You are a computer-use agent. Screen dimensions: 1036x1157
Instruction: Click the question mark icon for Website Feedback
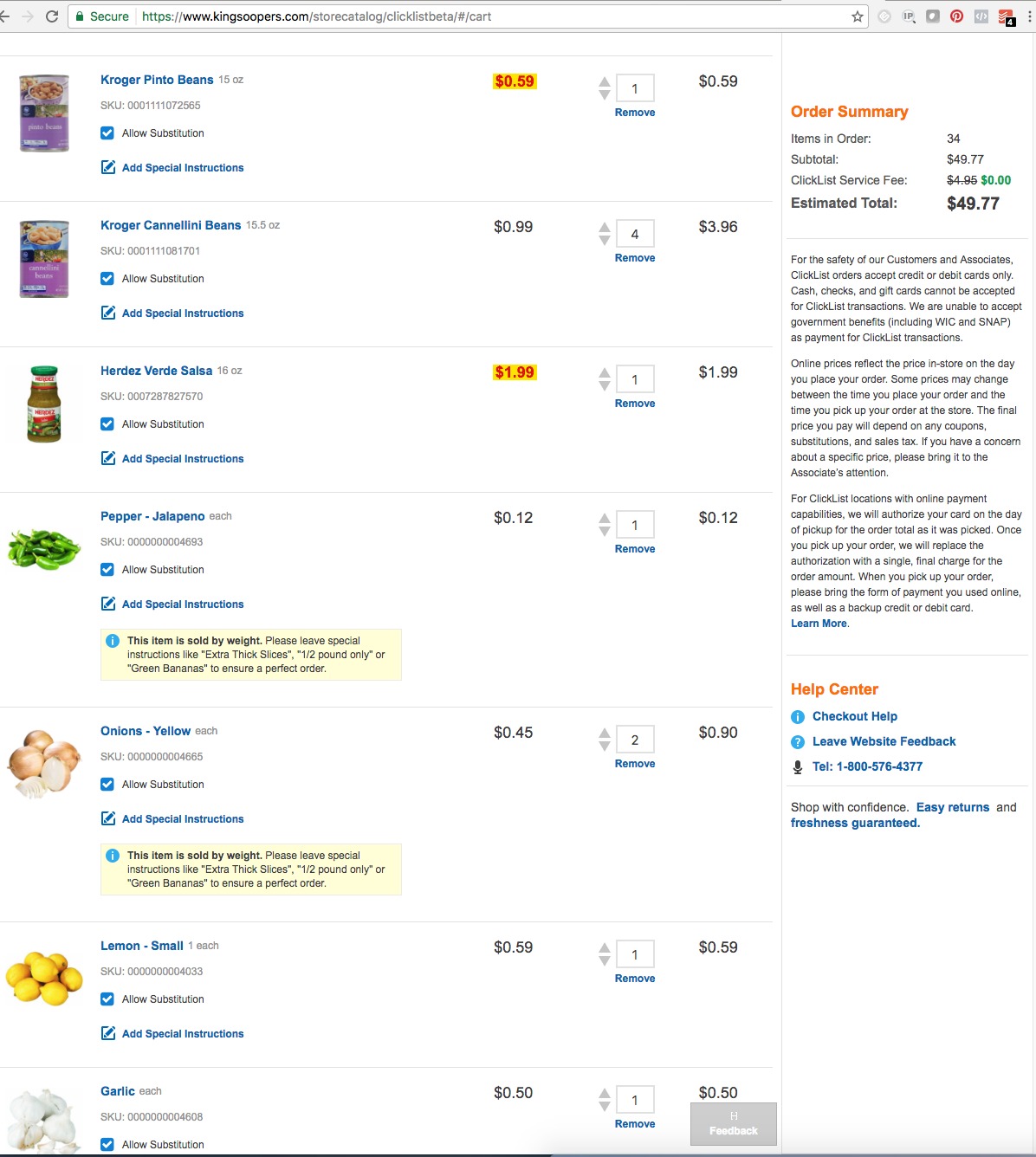click(x=798, y=742)
